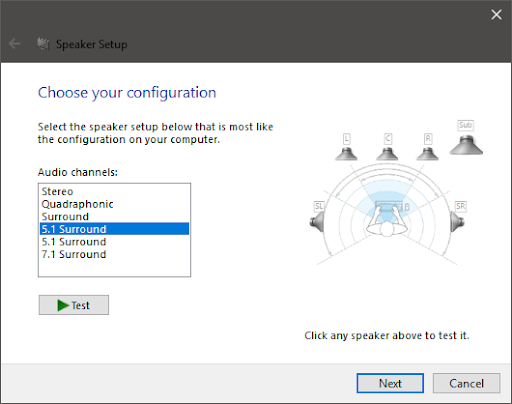Test the center C speaker
This screenshot has width=512, height=404.
coord(387,154)
